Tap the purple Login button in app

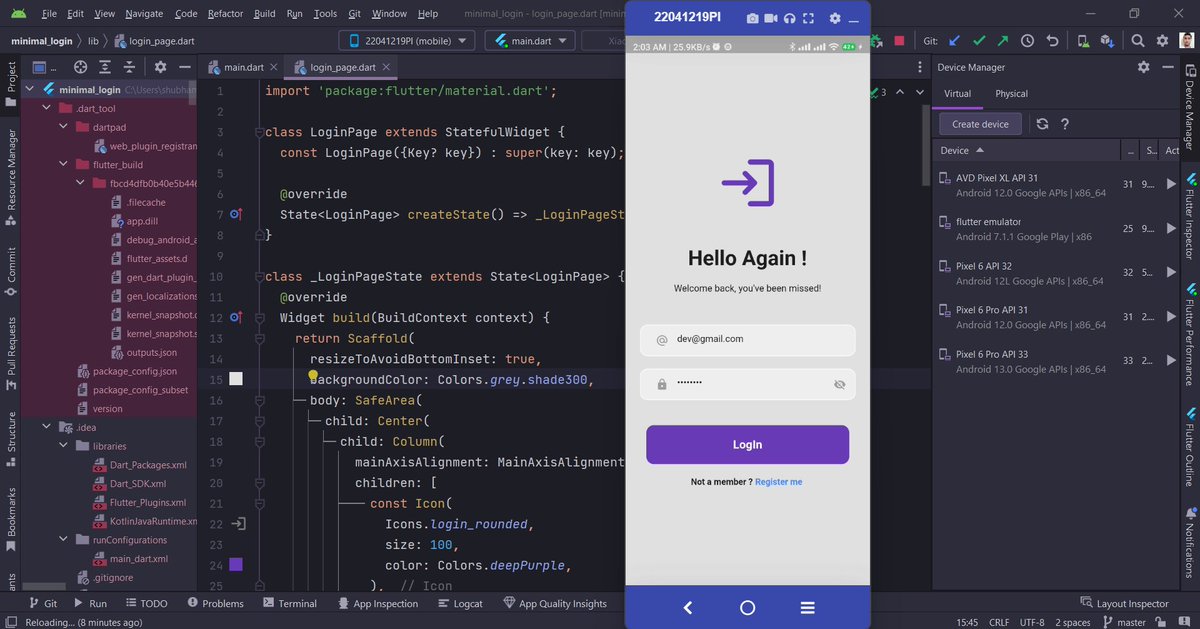pos(747,445)
